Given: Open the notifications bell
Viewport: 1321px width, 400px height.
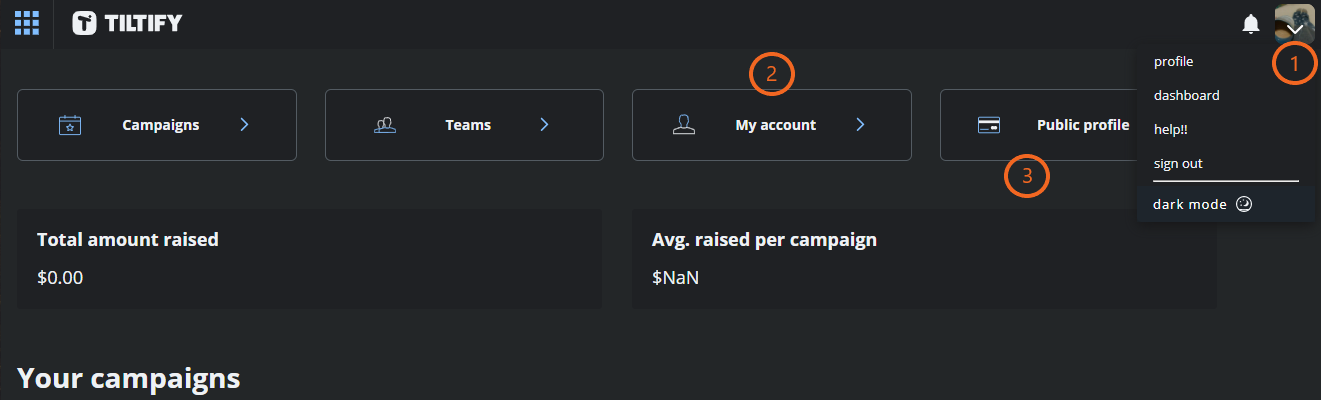Looking at the screenshot, I should pos(1250,24).
